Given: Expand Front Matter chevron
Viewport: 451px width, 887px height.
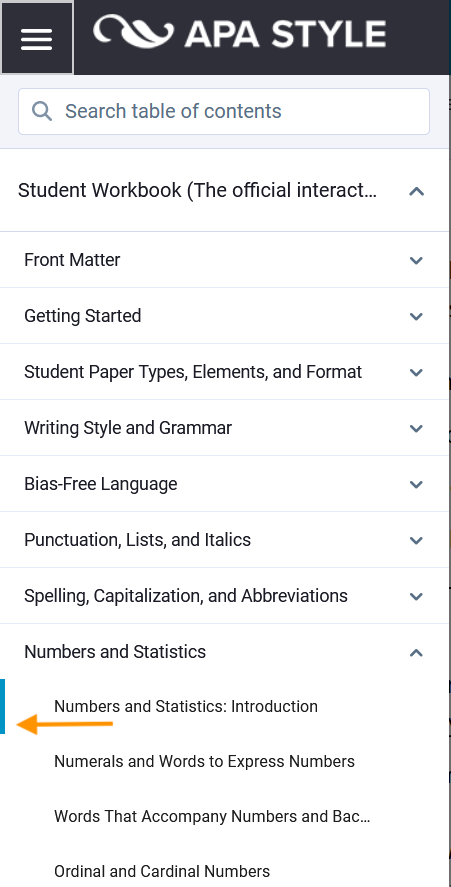Looking at the screenshot, I should (416, 260).
